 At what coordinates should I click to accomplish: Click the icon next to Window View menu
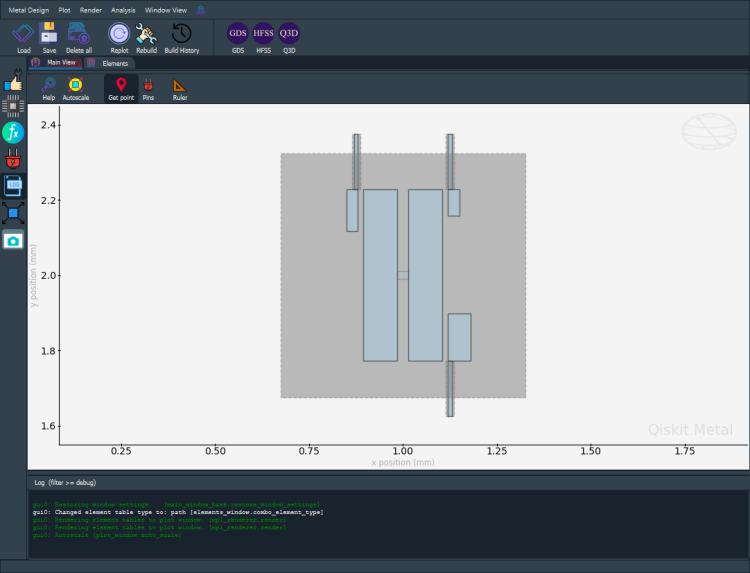tap(201, 10)
